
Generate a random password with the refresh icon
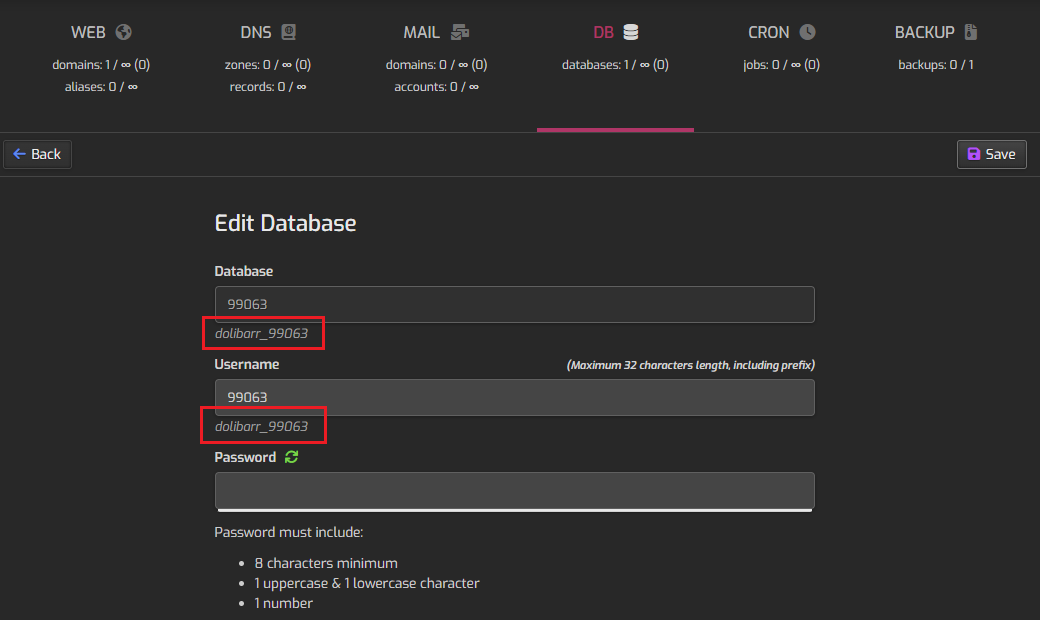(x=291, y=457)
